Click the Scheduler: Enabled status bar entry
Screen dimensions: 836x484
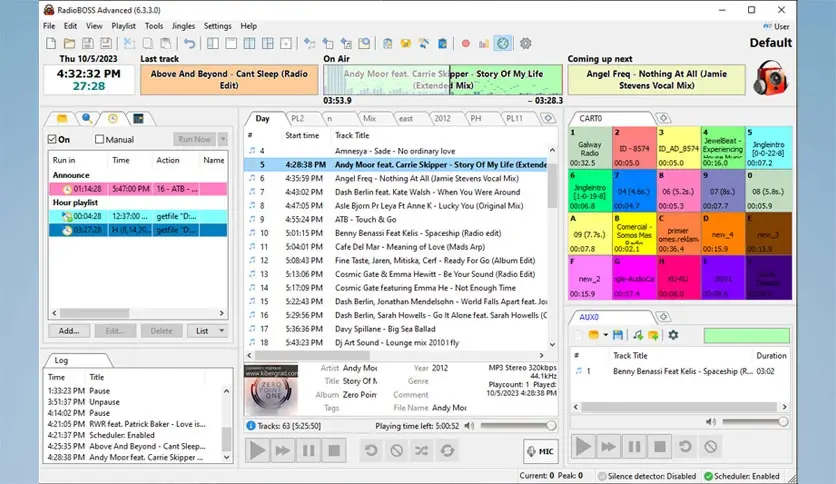coord(742,477)
